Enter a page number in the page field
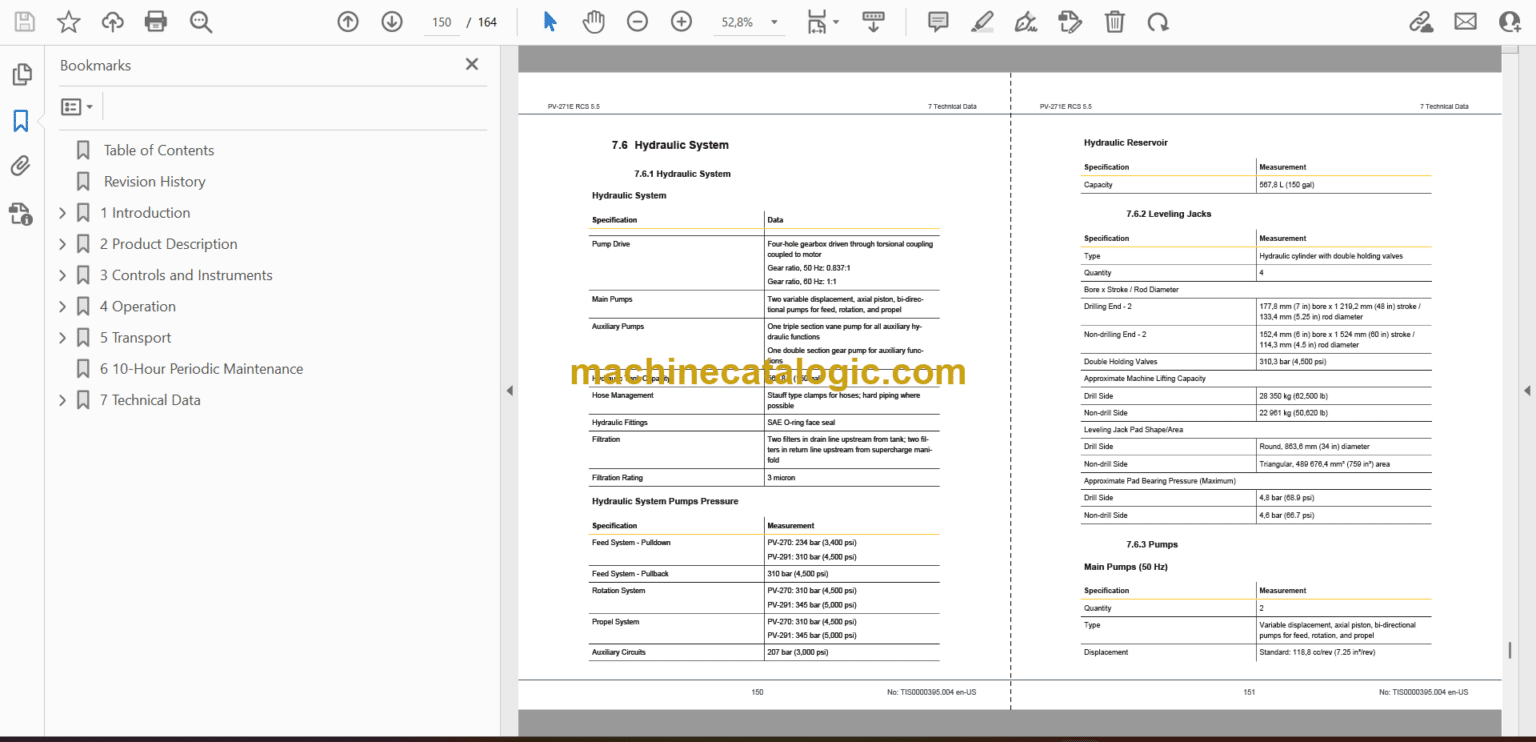Viewport: 1536px width, 742px height. 441,21
